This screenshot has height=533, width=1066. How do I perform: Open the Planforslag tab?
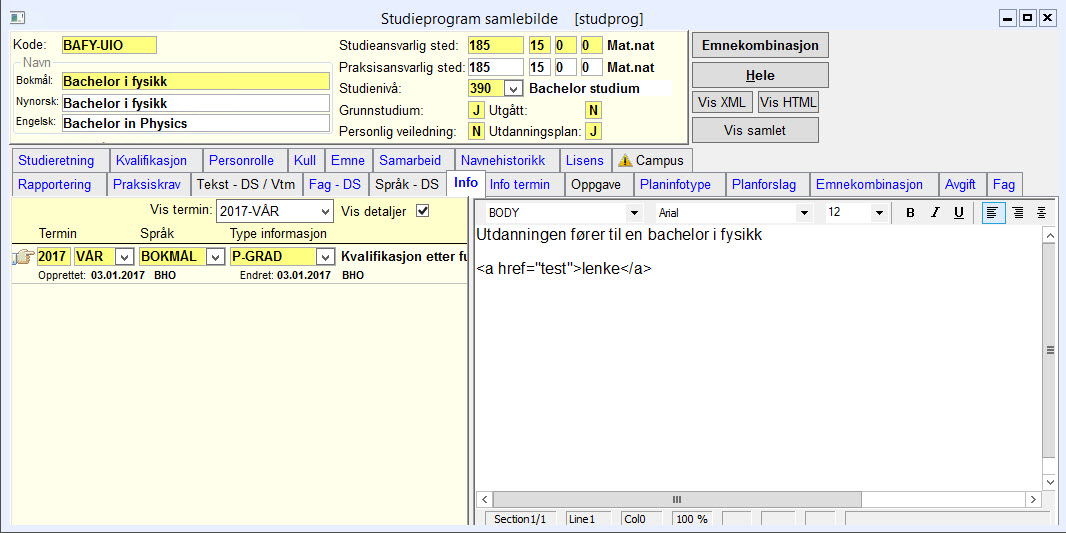[x=768, y=184]
